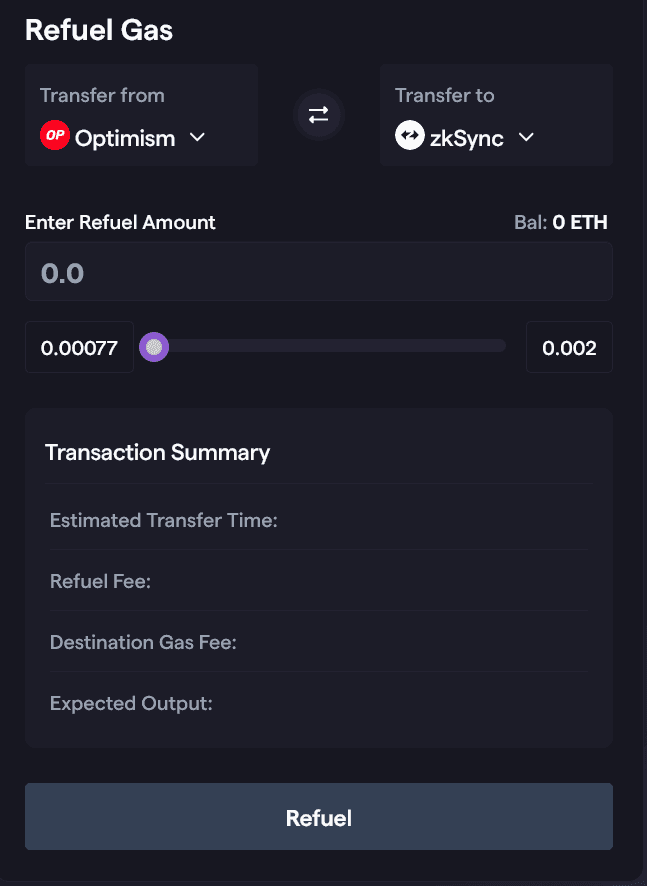Viewport: 647px width, 886px height.
Task: Expand the Optimism chevron arrow
Action: coord(197,137)
